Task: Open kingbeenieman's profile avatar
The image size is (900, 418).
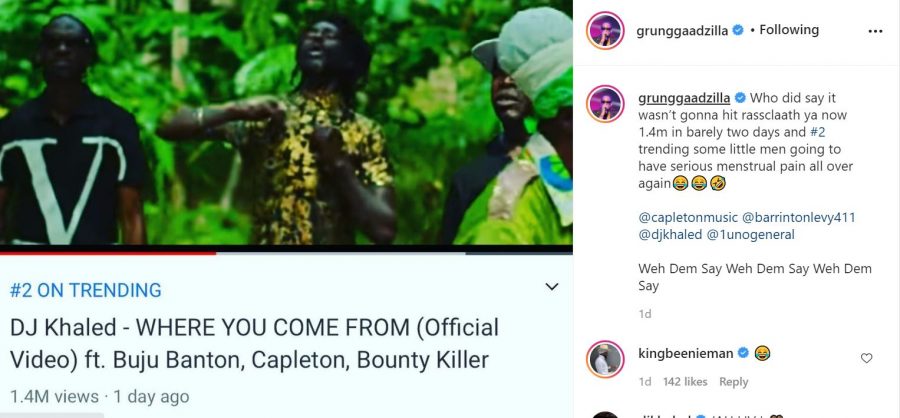Action: click(605, 359)
